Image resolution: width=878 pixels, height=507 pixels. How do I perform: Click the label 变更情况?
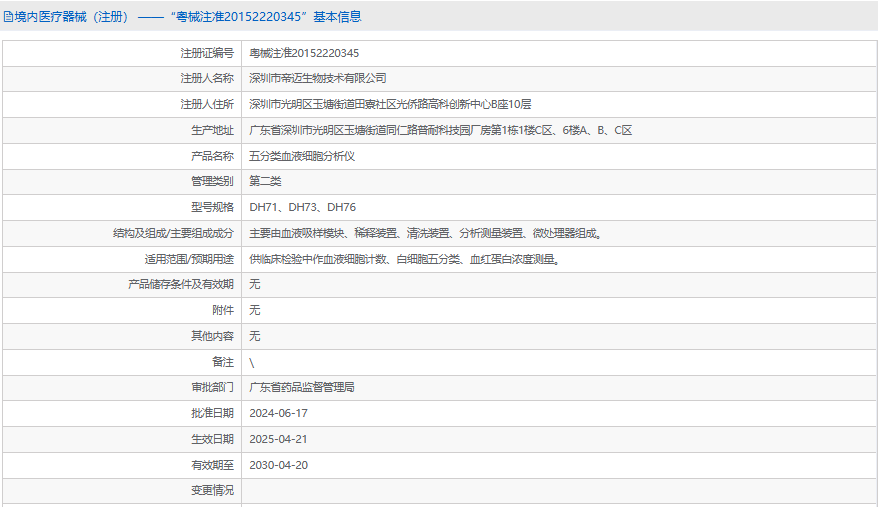(x=212, y=491)
